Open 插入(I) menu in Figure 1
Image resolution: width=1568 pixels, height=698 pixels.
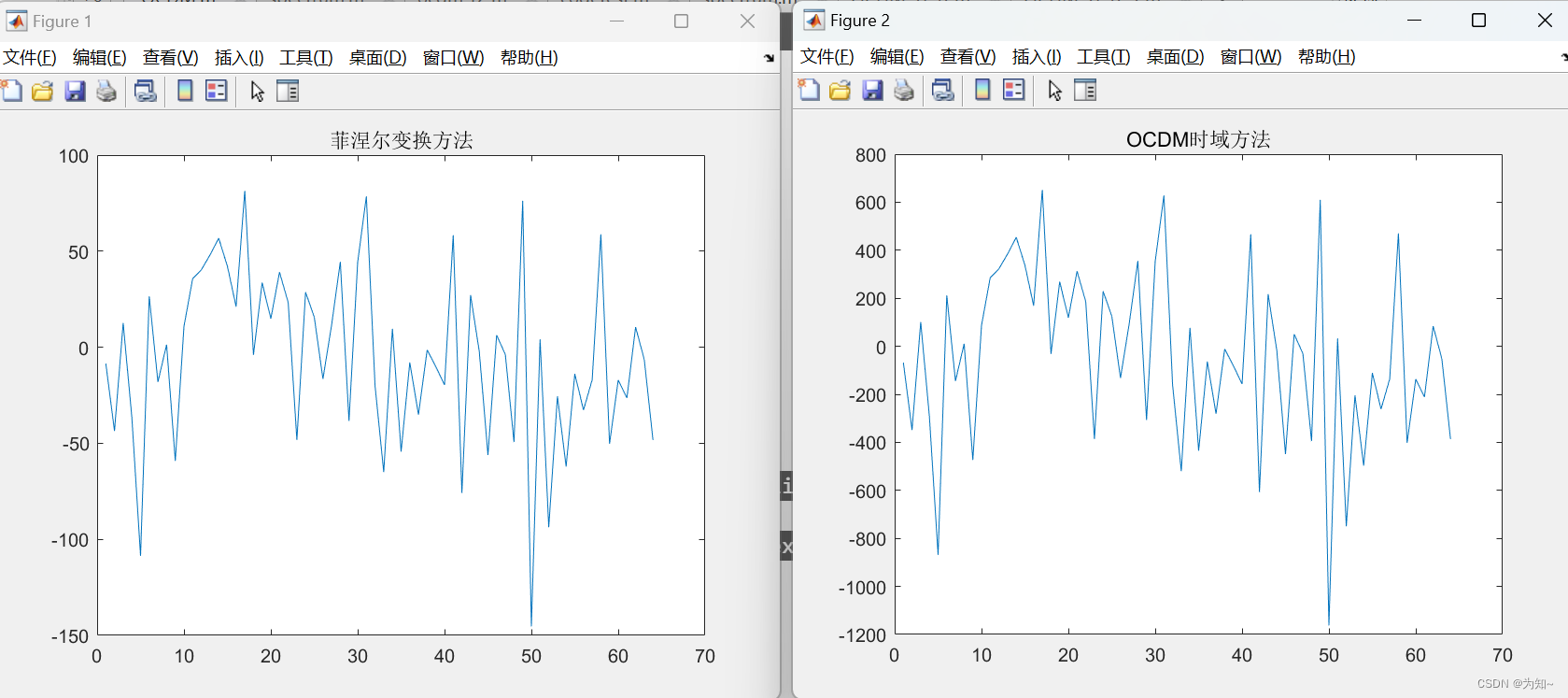point(239,58)
